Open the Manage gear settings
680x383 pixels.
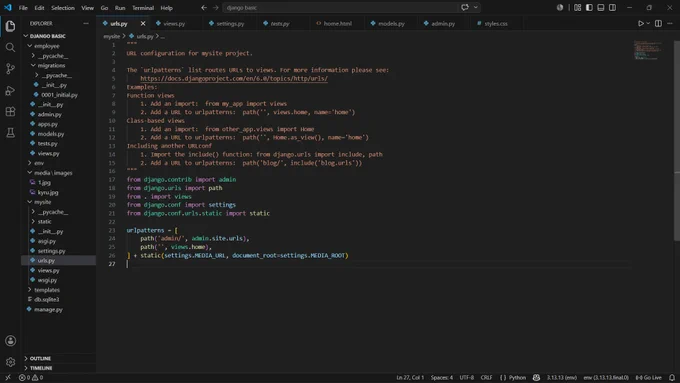point(10,362)
